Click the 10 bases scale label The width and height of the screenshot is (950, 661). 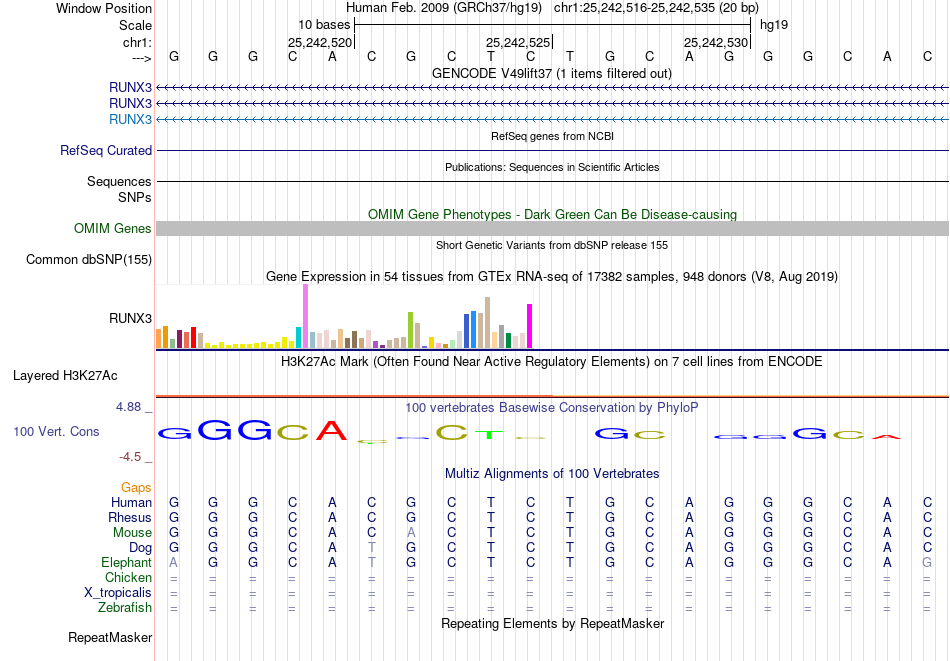[324, 25]
